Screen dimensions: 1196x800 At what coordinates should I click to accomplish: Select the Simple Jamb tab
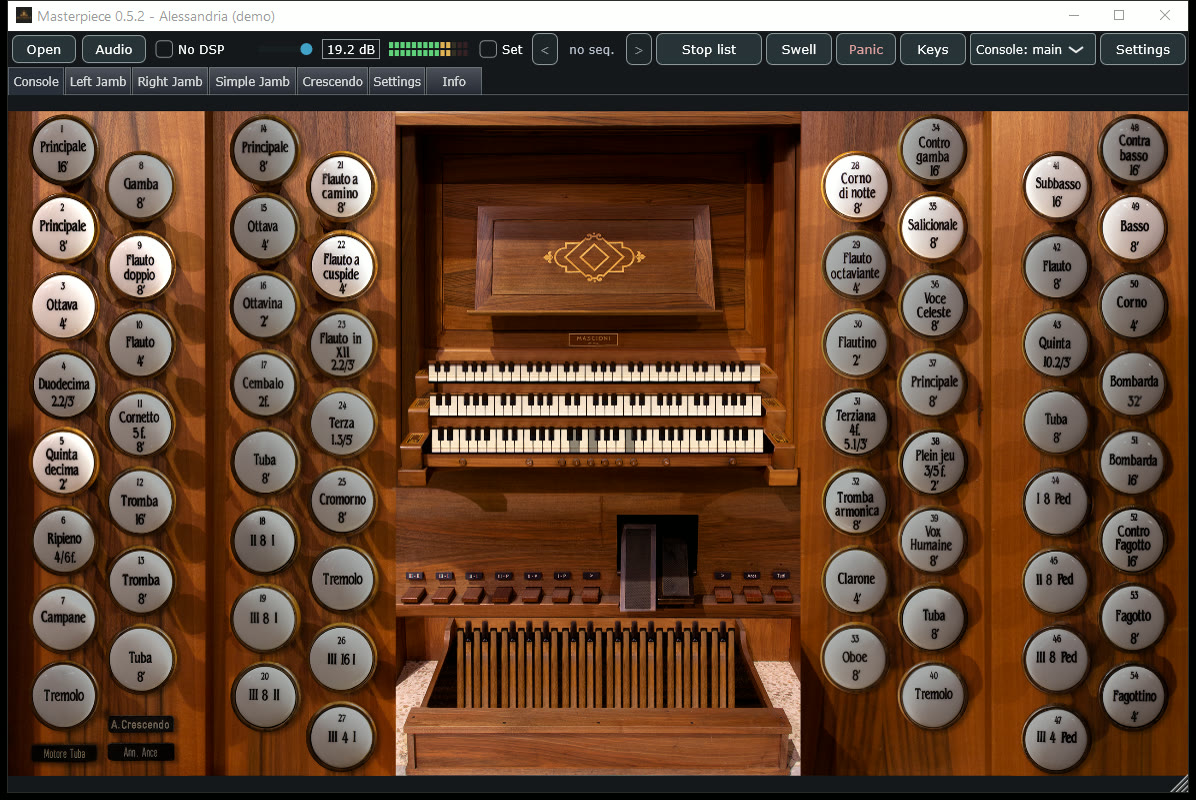tap(252, 82)
